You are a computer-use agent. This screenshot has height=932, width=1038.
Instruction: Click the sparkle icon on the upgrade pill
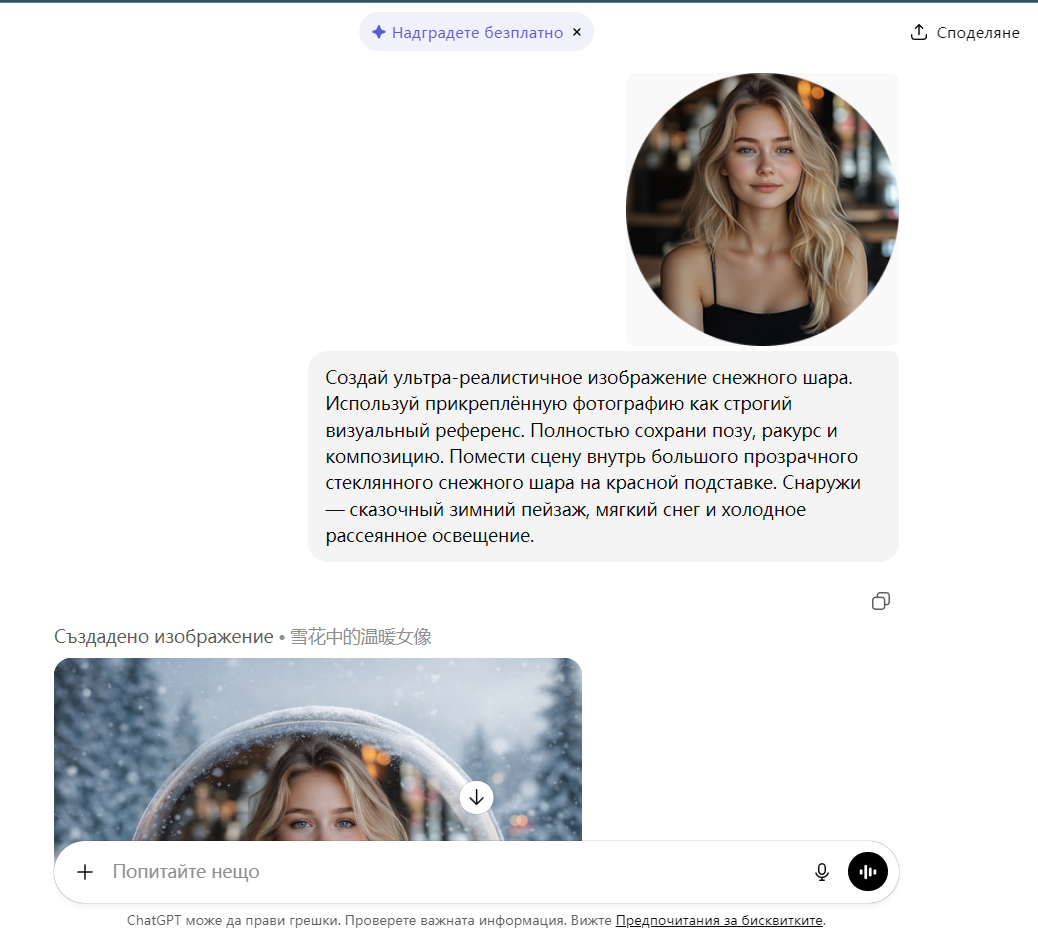(x=378, y=31)
